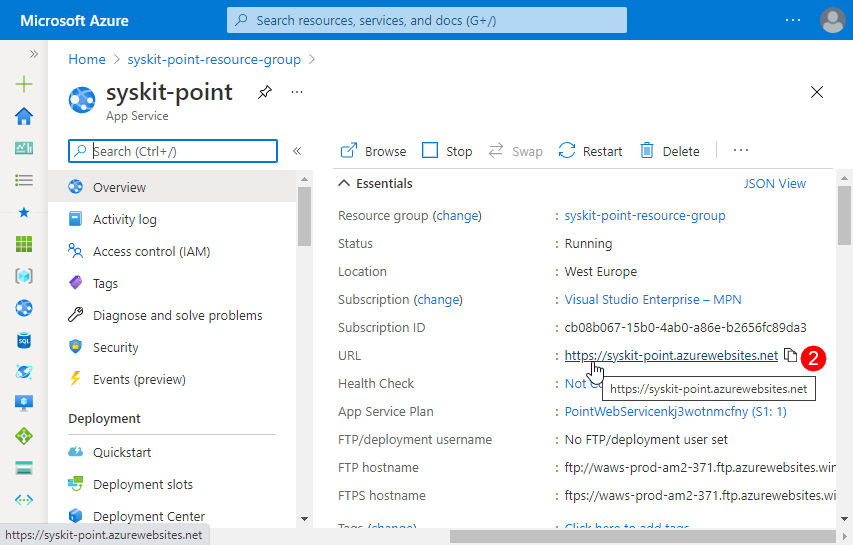This screenshot has height=545, width=853.
Task: Open https://syskit-point.azurewebsites.net URL link
Action: (671, 355)
